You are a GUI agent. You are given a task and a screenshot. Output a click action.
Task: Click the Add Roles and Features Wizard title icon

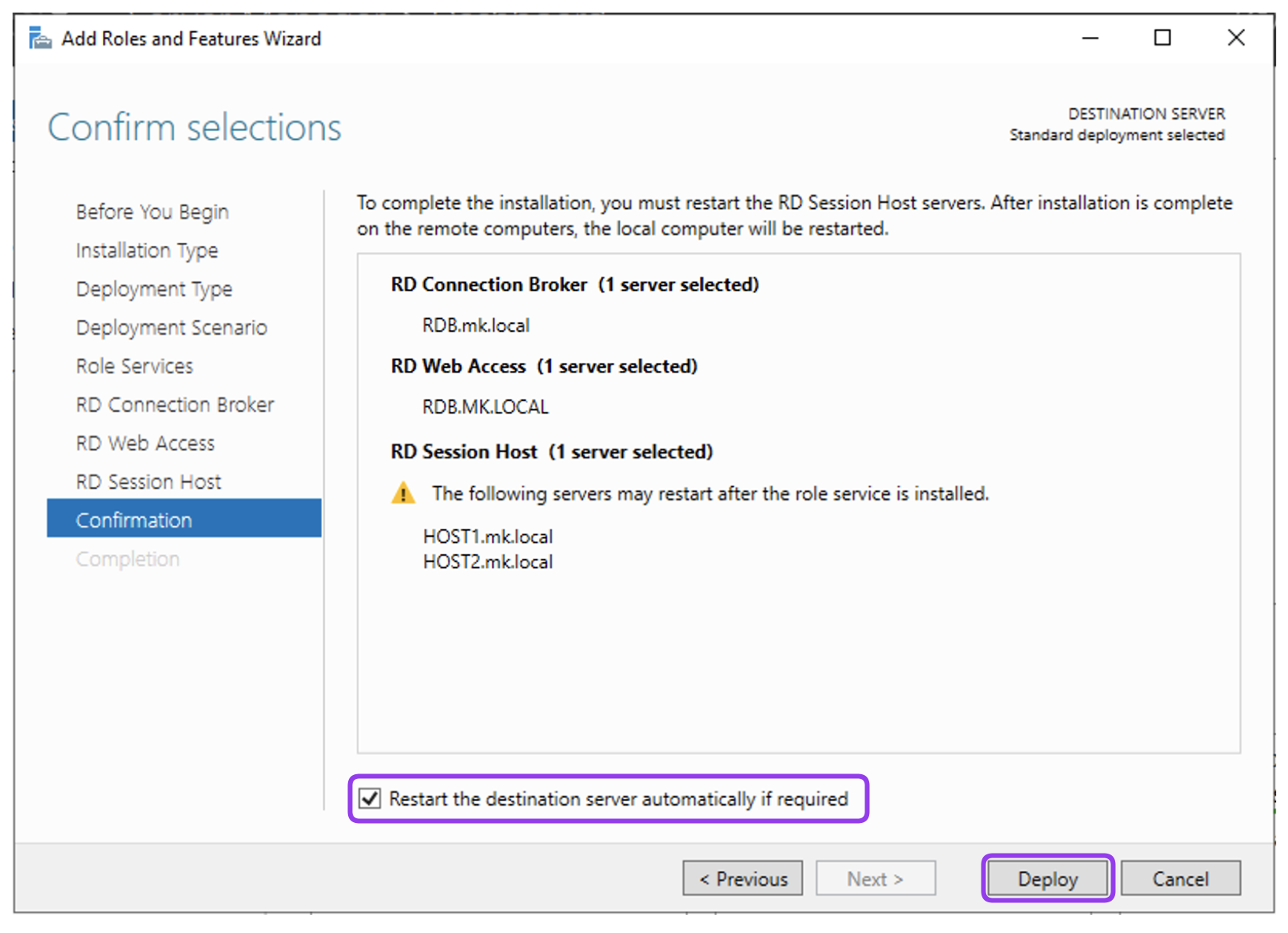[39, 38]
